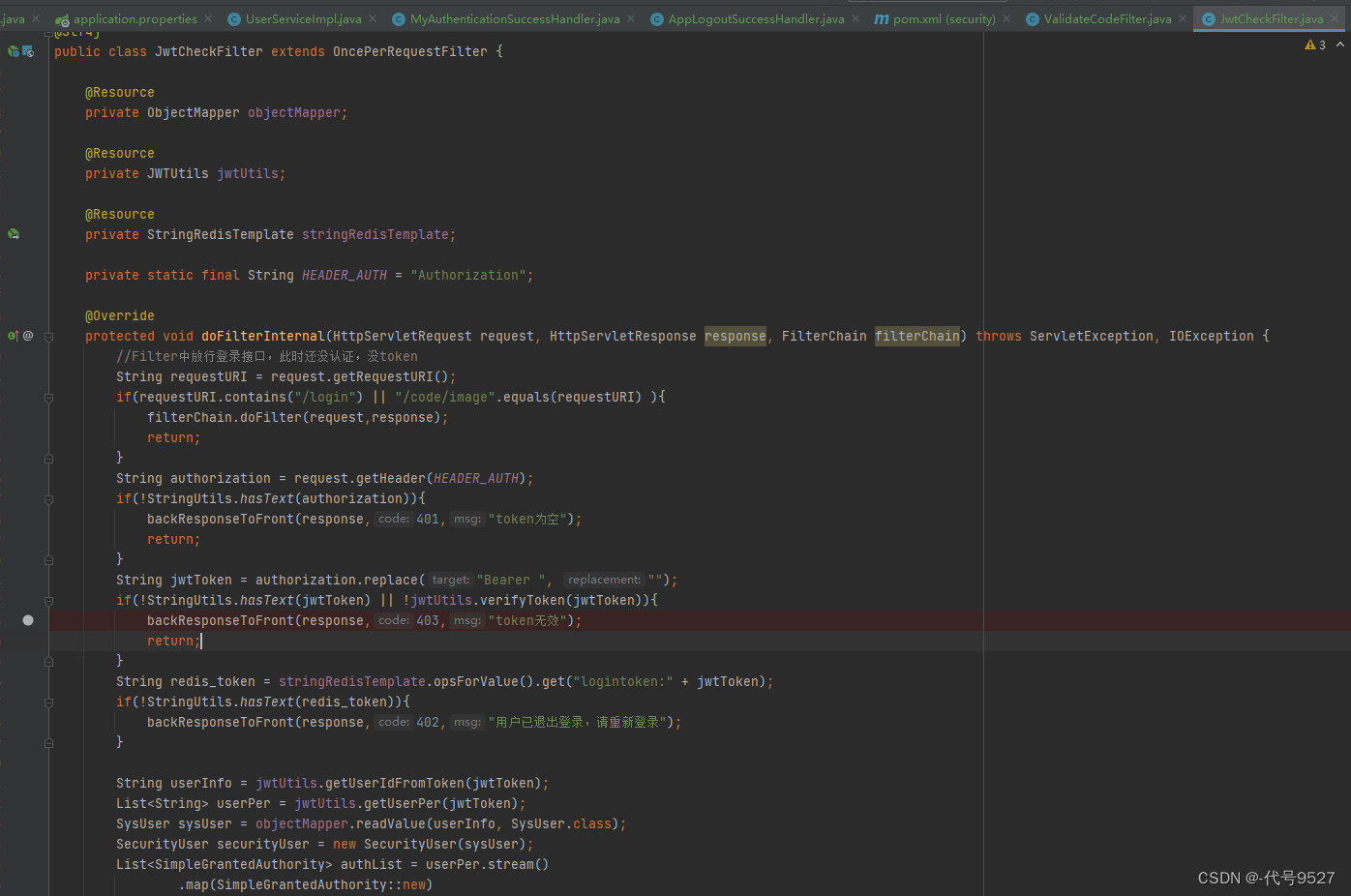1351x896 pixels.
Task: Collapse the hasText(authorization) if-block
Action: click(48, 499)
